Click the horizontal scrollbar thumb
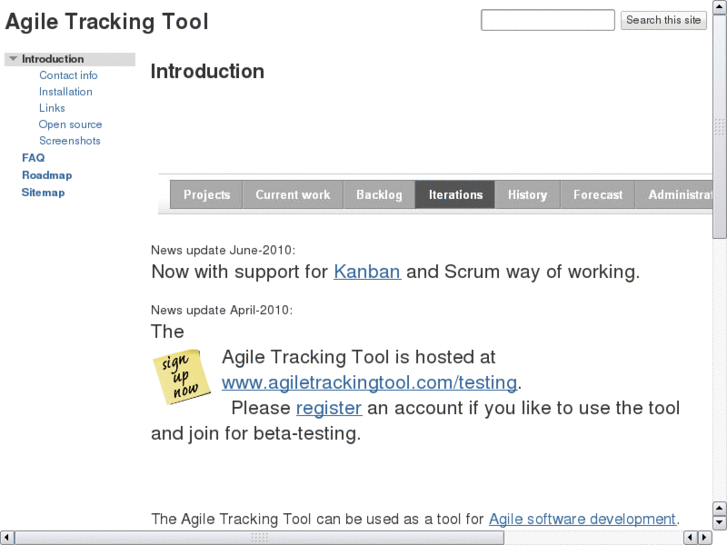The image size is (727, 545). click(x=260, y=538)
